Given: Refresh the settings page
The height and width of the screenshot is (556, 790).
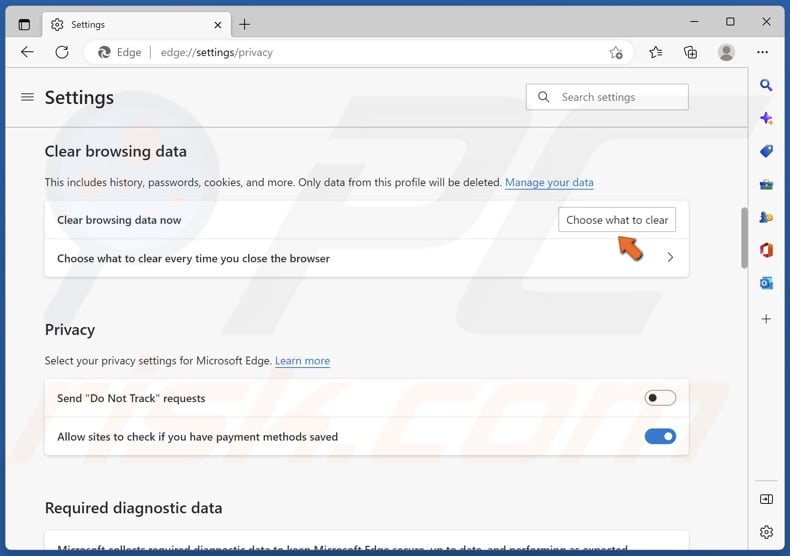Looking at the screenshot, I should click(x=62, y=52).
